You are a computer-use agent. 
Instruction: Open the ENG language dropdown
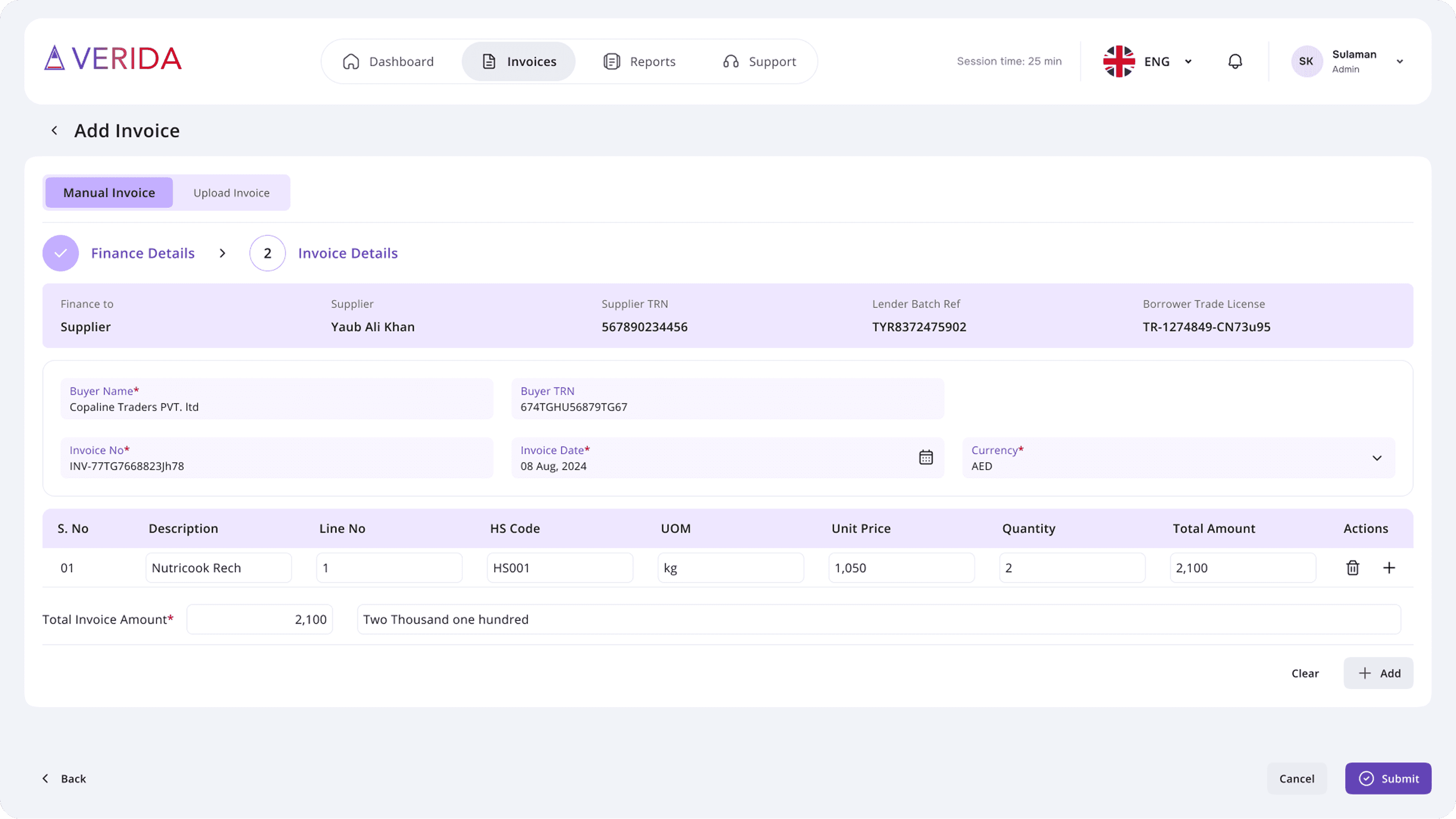[x=1188, y=62]
